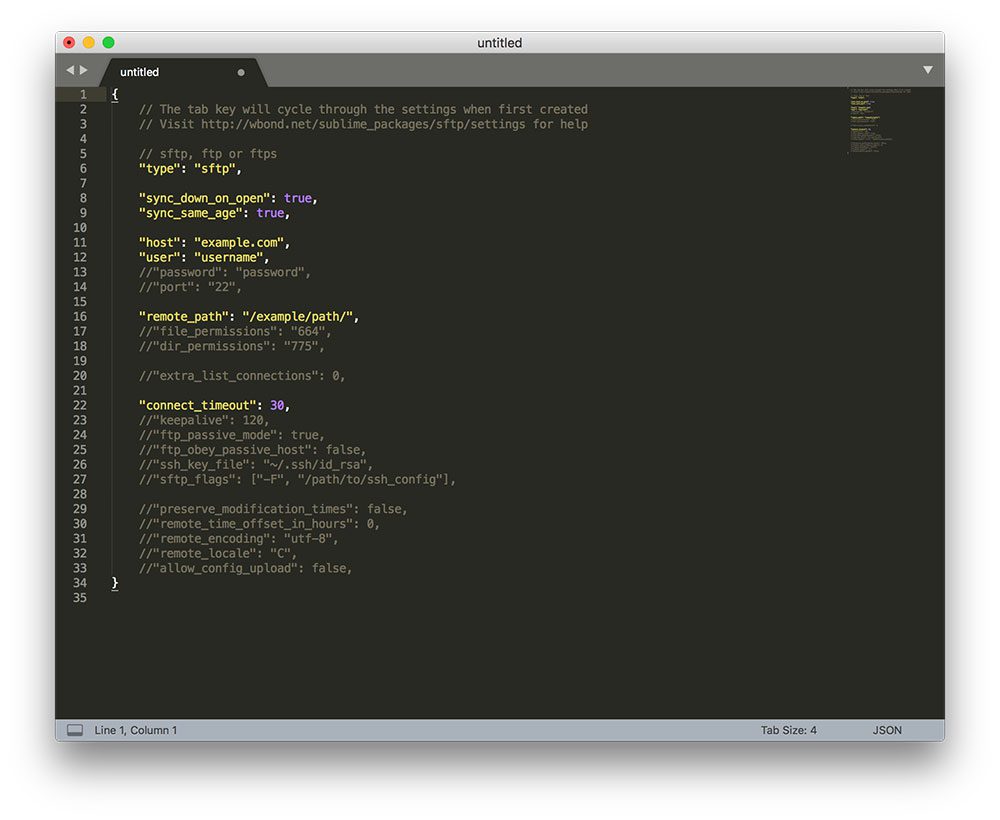Click the "host": "example.com" line
The width and height of the screenshot is (1000, 820).
[x=214, y=242]
